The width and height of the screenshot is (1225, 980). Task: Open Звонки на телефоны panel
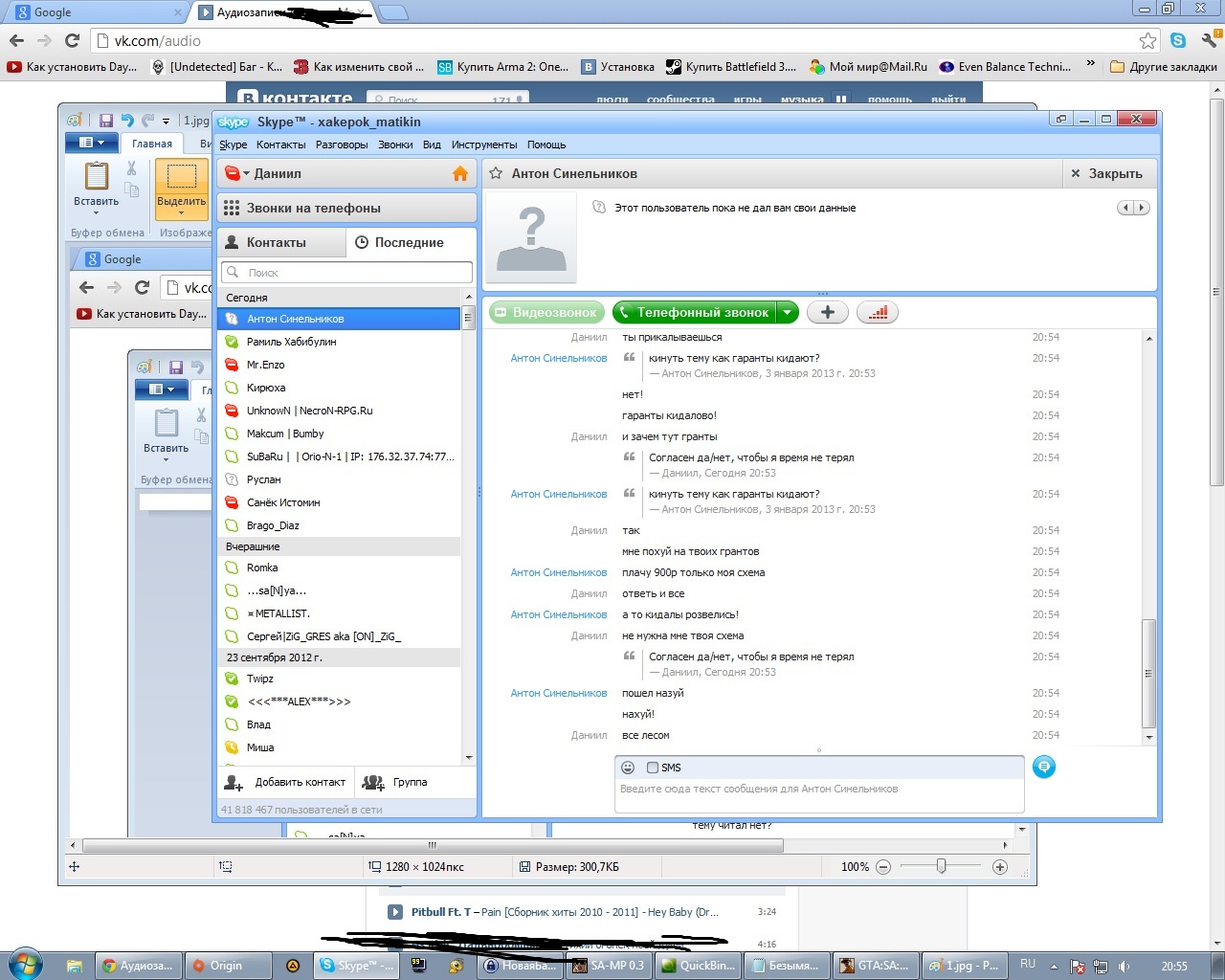point(347,208)
